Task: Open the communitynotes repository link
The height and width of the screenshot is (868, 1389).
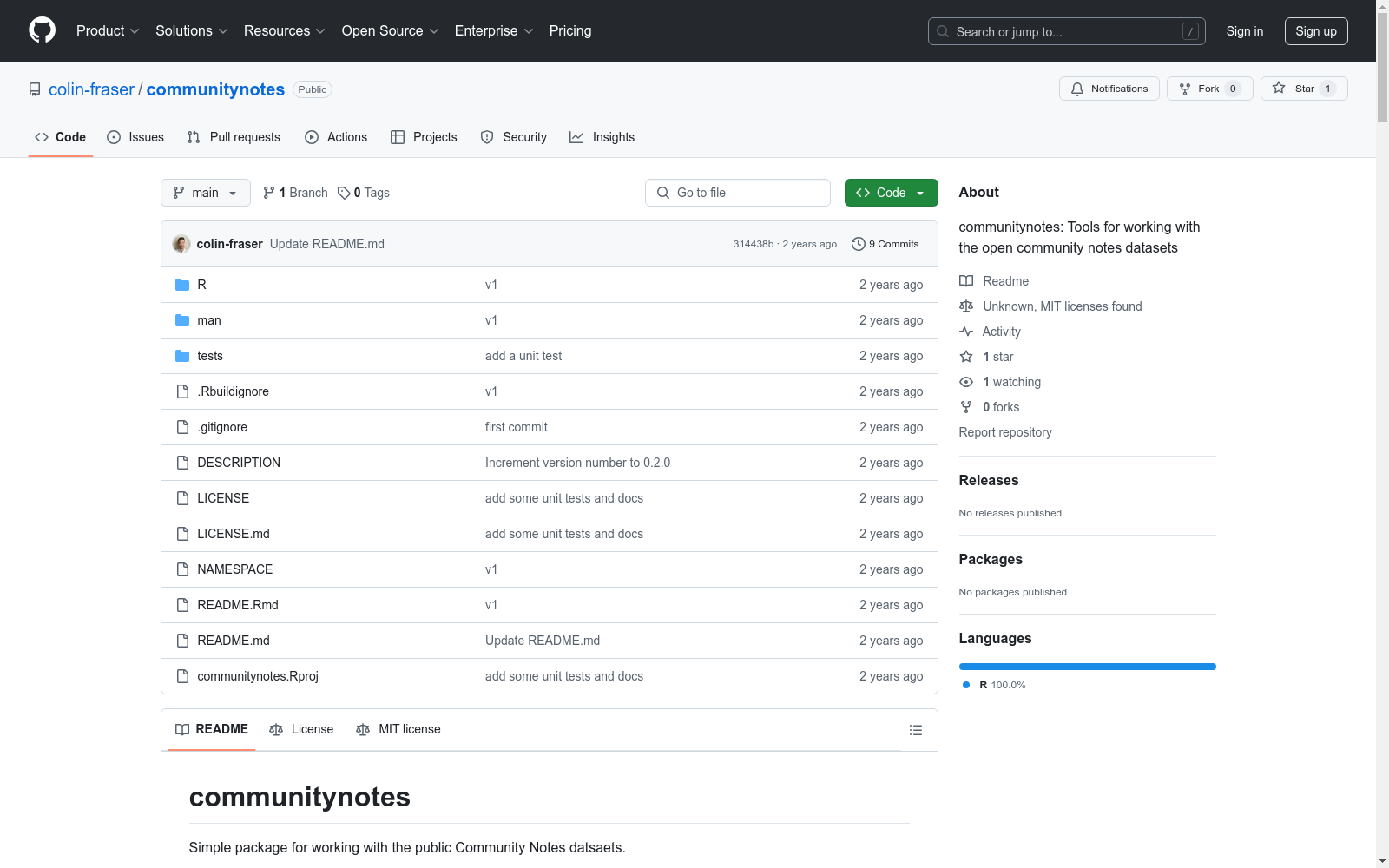Action: pyautogui.click(x=215, y=89)
